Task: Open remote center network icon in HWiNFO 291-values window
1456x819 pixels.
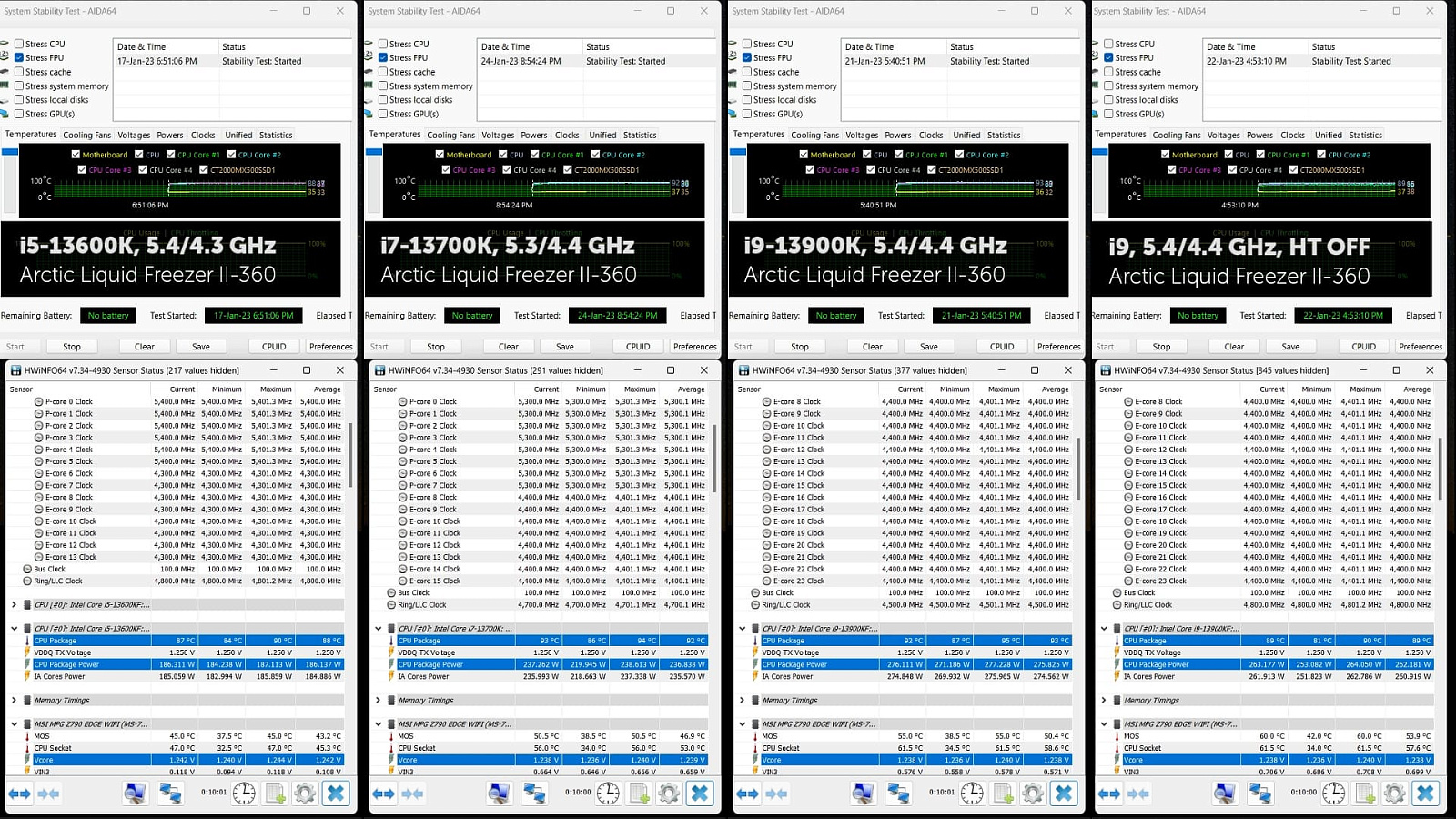Action: coord(534,794)
